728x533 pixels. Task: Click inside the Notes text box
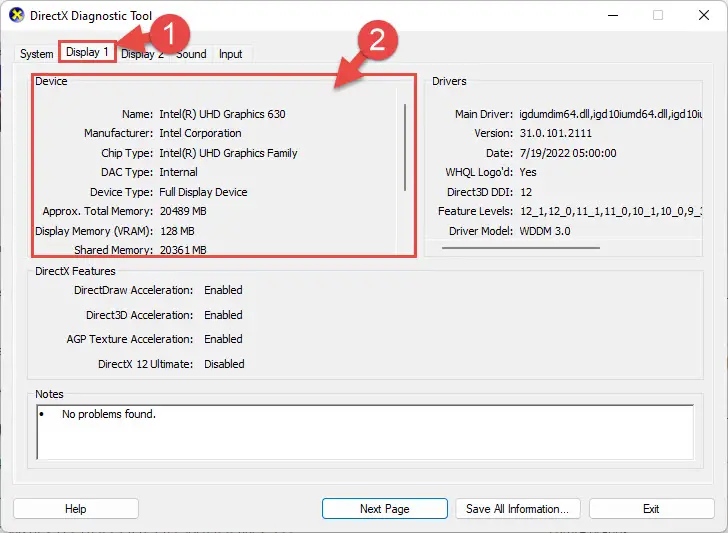click(x=365, y=432)
